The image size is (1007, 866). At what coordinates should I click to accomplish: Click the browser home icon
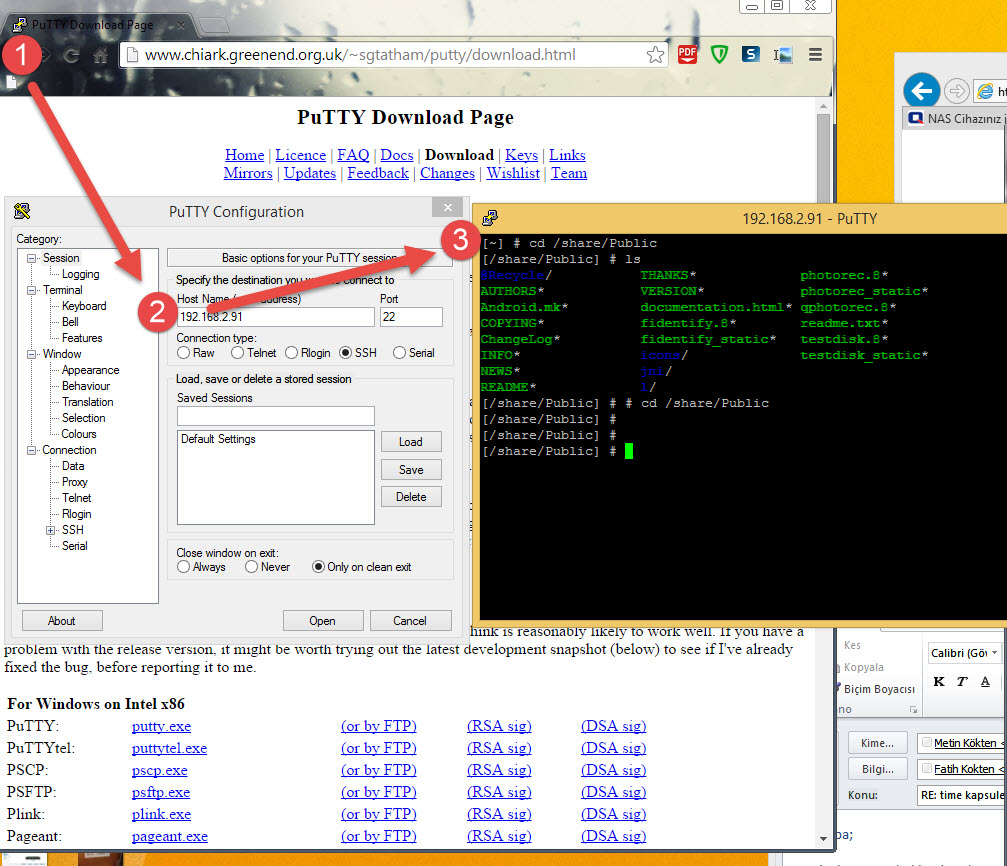[x=101, y=55]
